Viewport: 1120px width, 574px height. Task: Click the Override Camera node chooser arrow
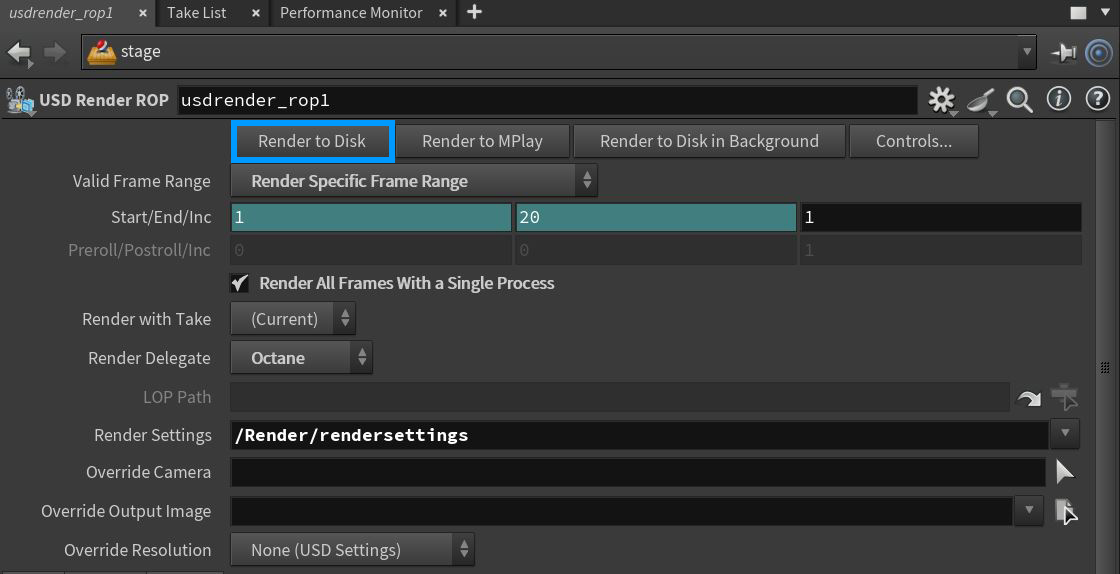1065,472
